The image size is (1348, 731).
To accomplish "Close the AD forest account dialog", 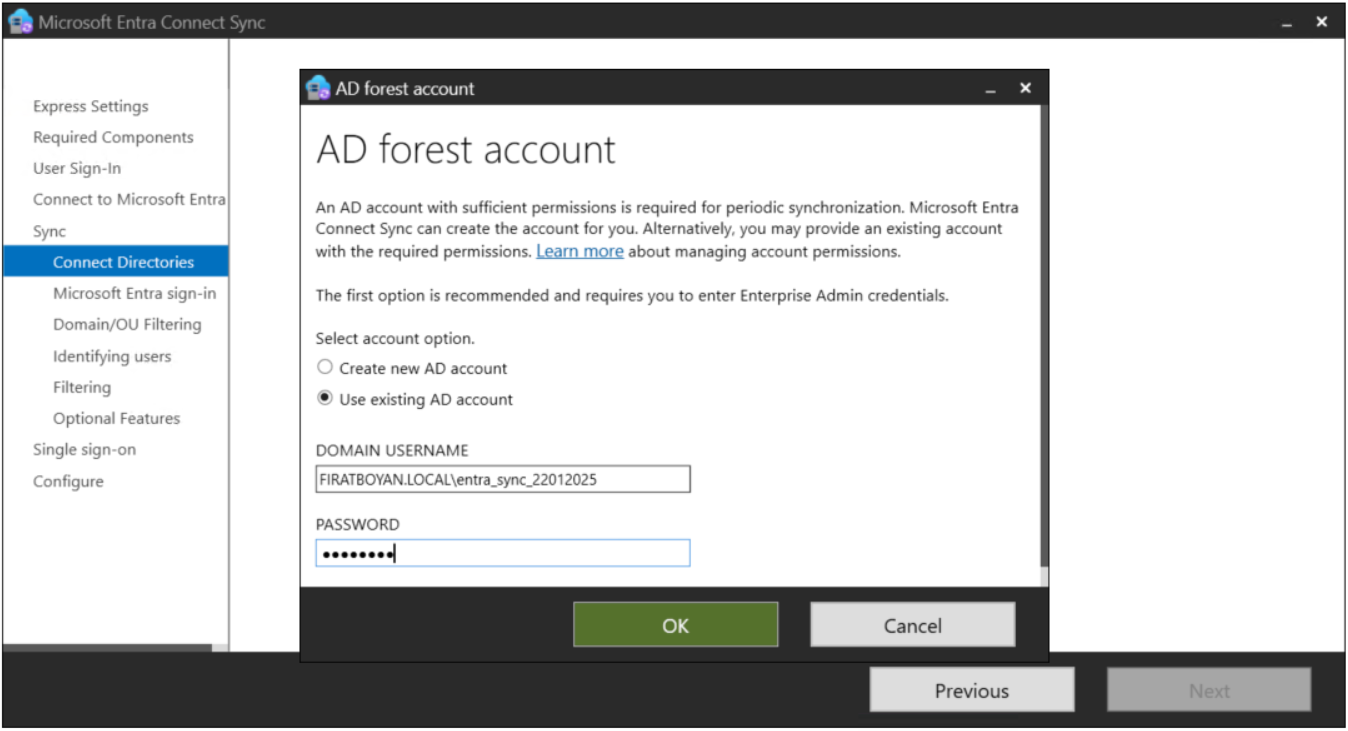I will [x=1025, y=88].
